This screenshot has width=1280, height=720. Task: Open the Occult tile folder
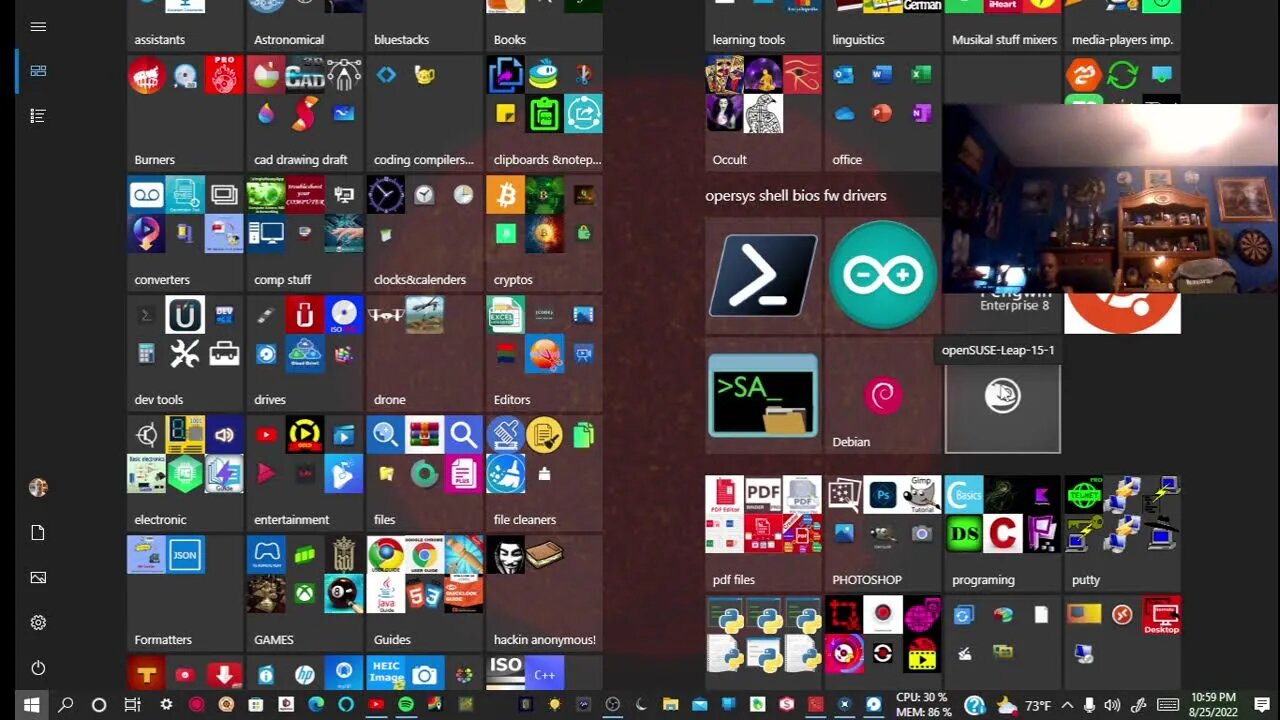coord(764,112)
